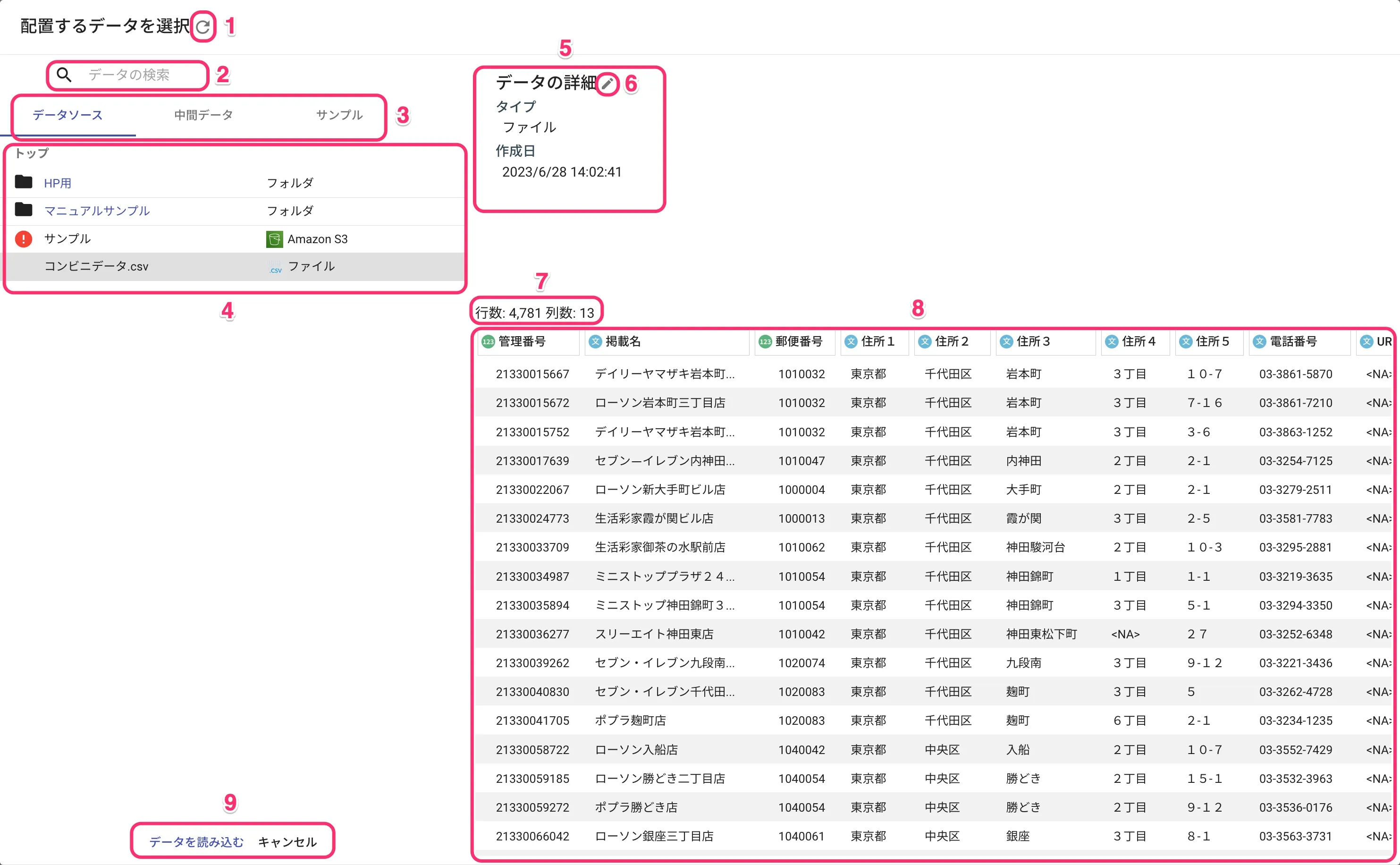Click the ローソン銀座三丁目店 cell
This screenshot has height=865, width=1400.
[x=654, y=836]
